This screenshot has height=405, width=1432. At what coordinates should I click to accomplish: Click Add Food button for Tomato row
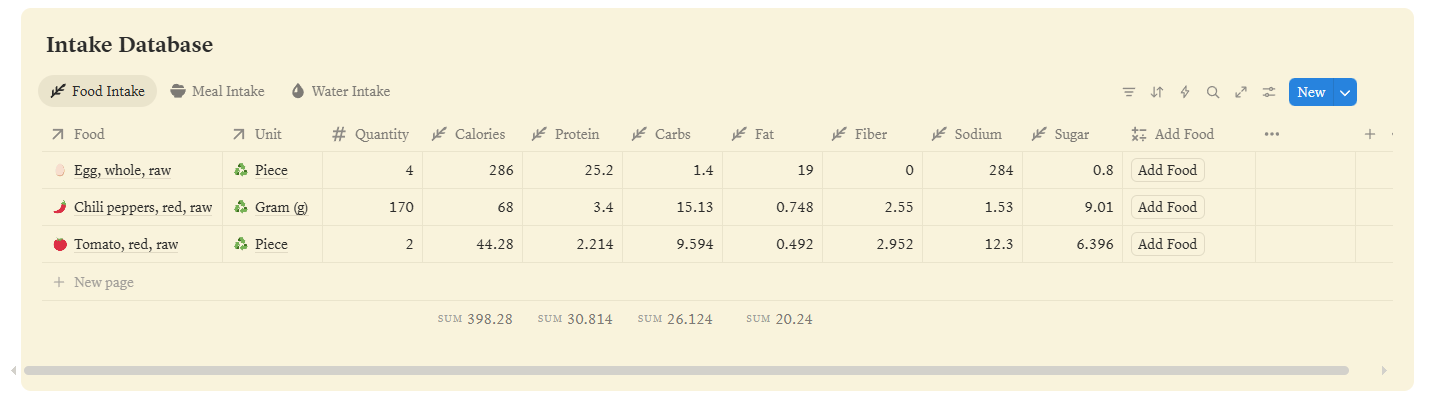tap(1167, 244)
